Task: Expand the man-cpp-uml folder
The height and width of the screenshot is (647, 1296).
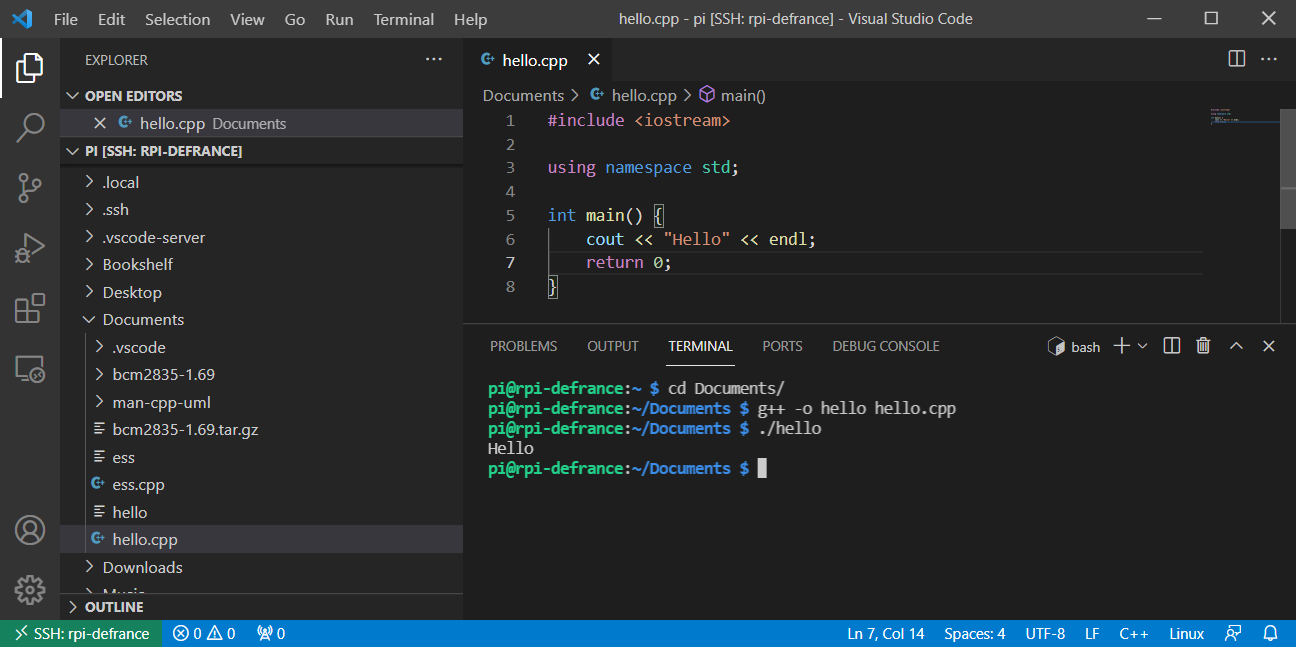Action: point(261,402)
